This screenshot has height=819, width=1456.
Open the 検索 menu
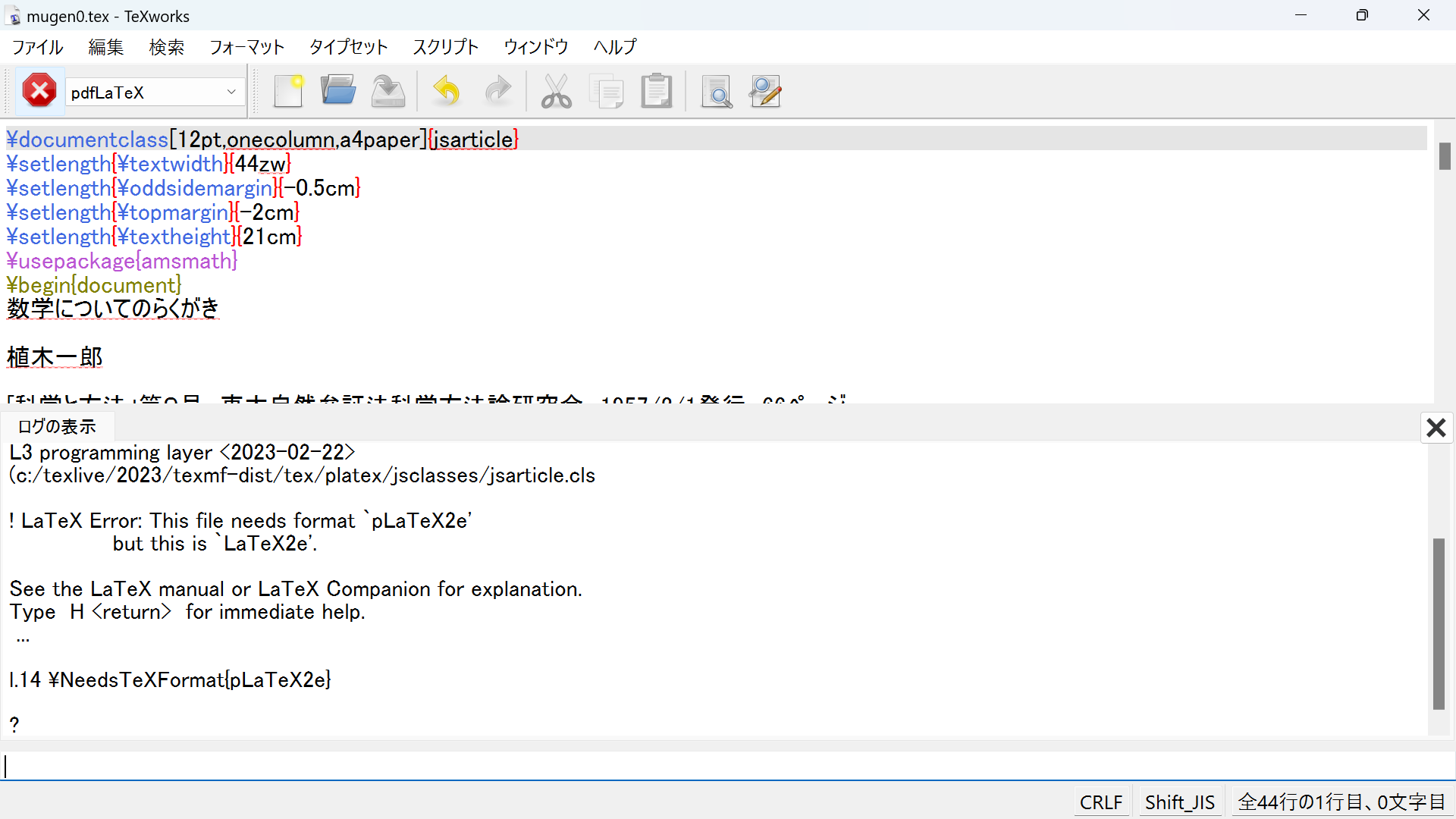(x=167, y=47)
